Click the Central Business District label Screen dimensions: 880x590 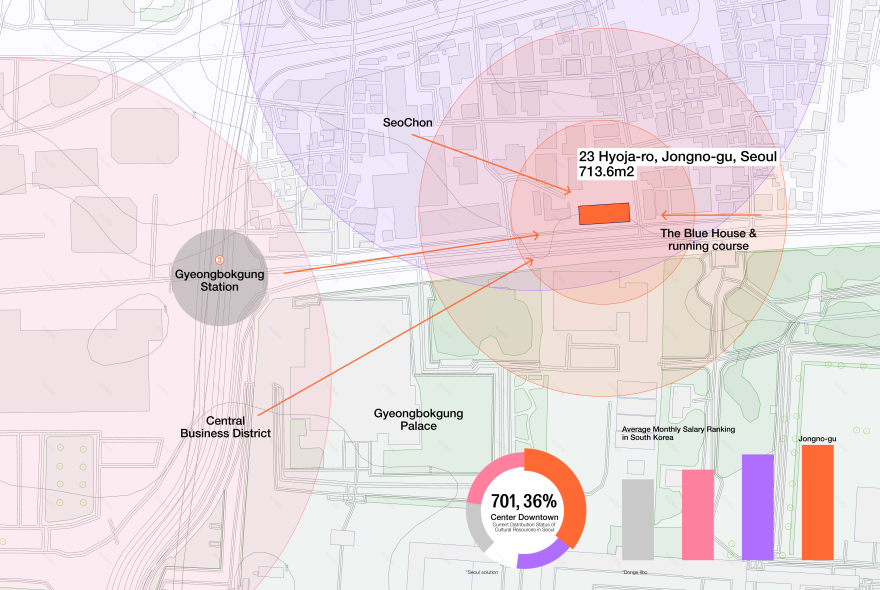(x=224, y=427)
